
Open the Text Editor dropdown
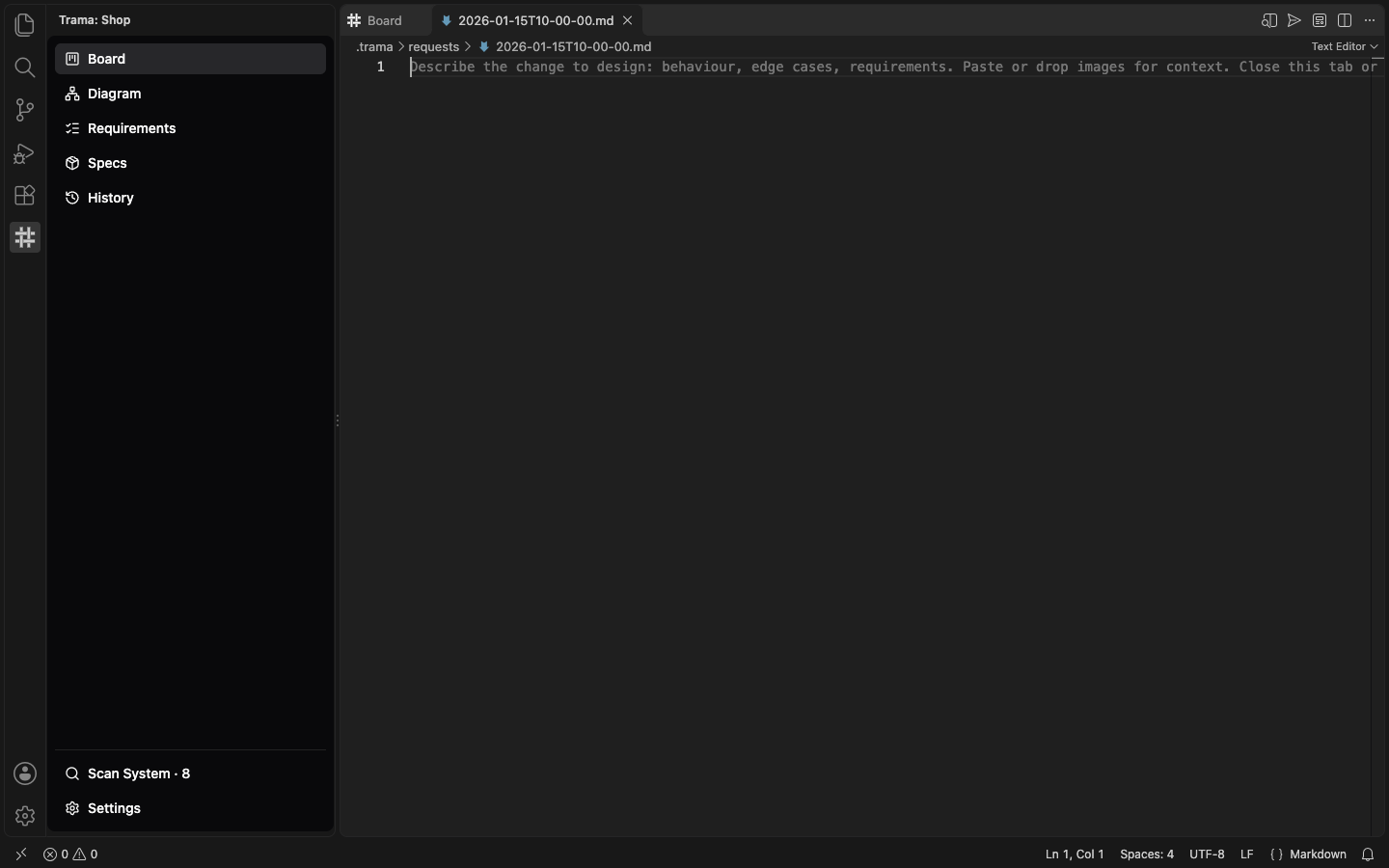[1345, 46]
